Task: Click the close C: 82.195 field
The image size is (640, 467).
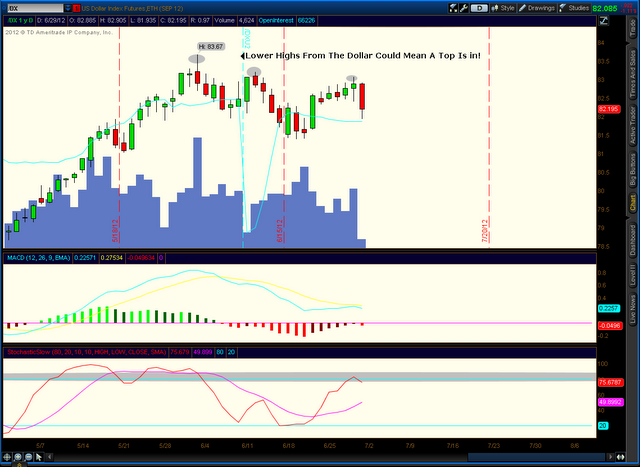Action: pyautogui.click(x=174, y=20)
